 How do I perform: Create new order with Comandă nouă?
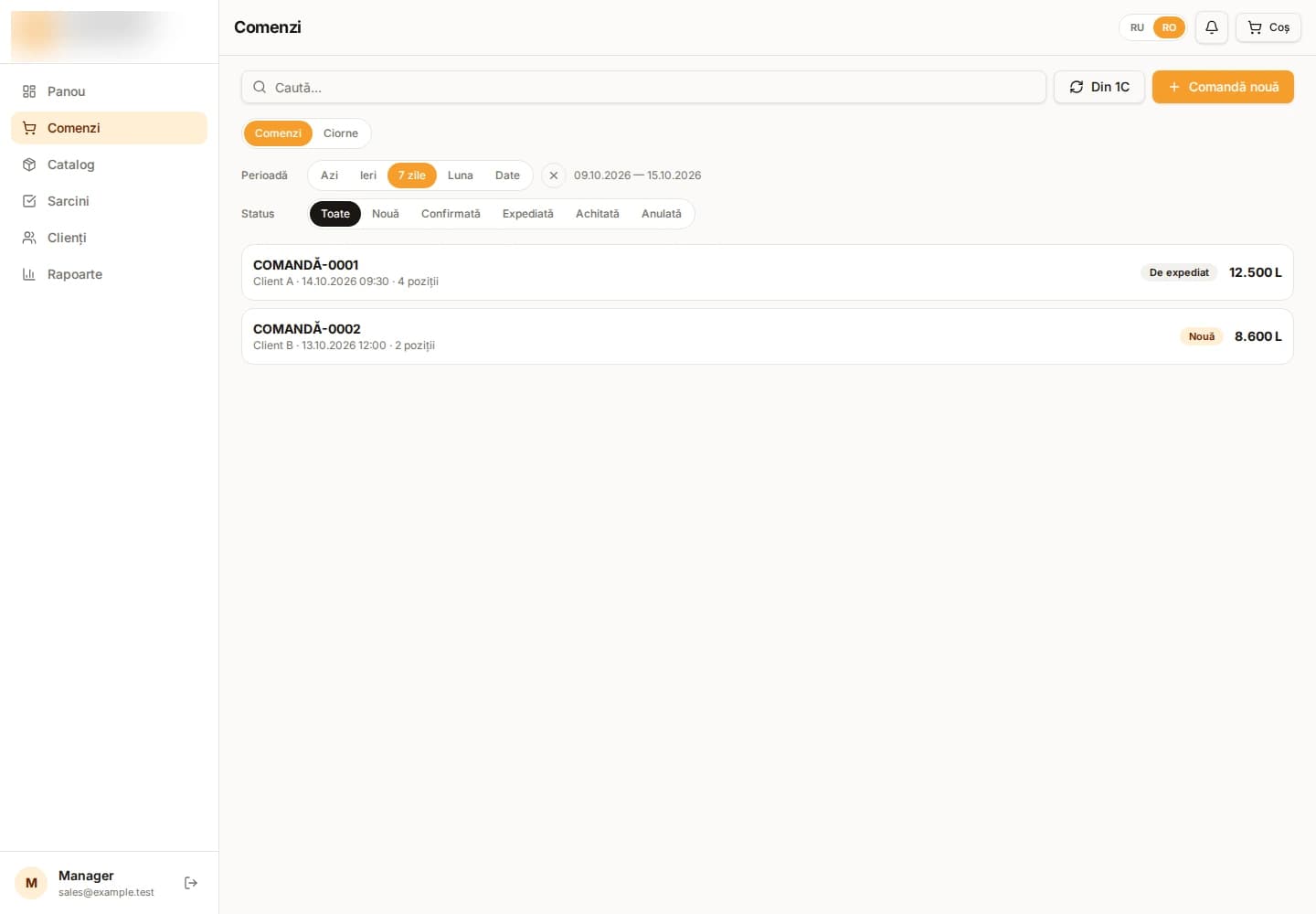coord(1223,87)
